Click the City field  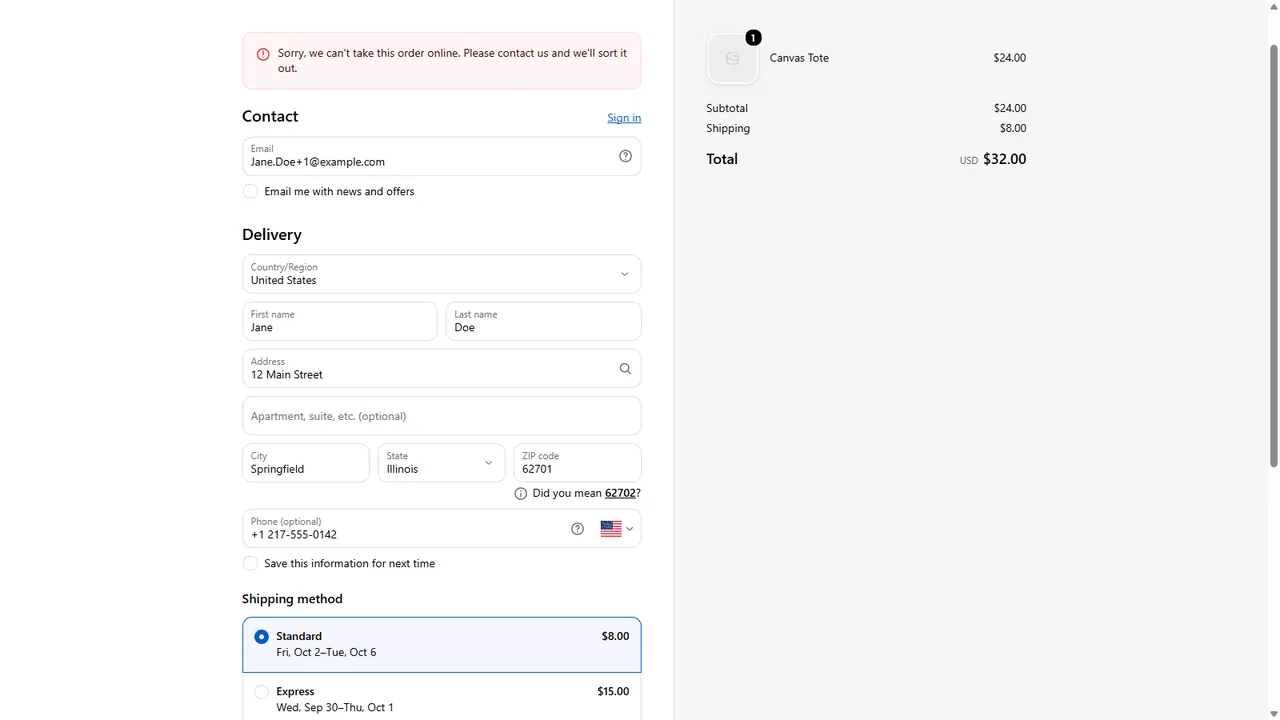306,463
